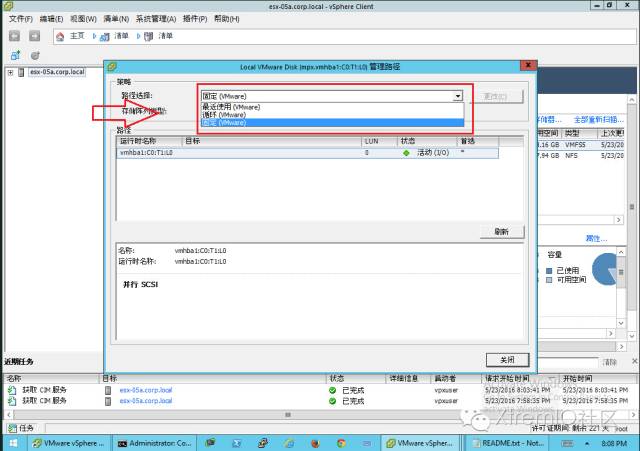
Task: Choose highlighted 固定 (VMware) option in list
Action: click(x=332, y=123)
